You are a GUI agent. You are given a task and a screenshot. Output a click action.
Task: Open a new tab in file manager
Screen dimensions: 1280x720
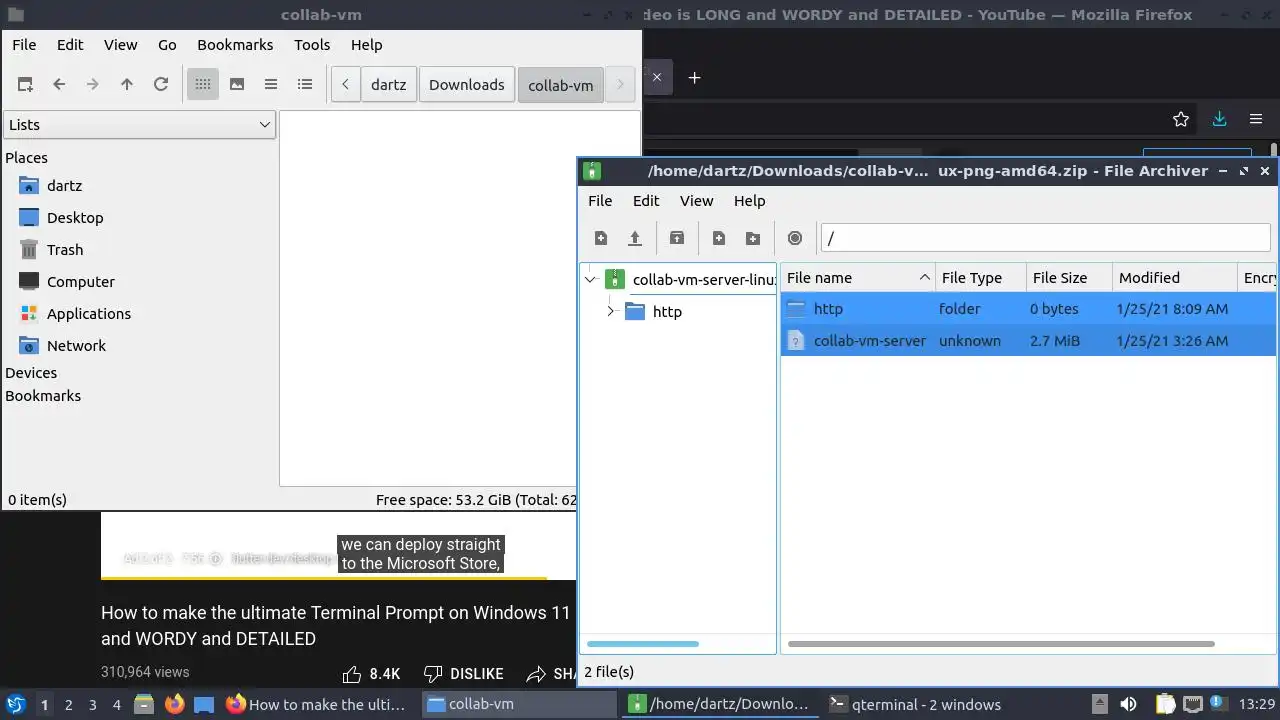[25, 85]
